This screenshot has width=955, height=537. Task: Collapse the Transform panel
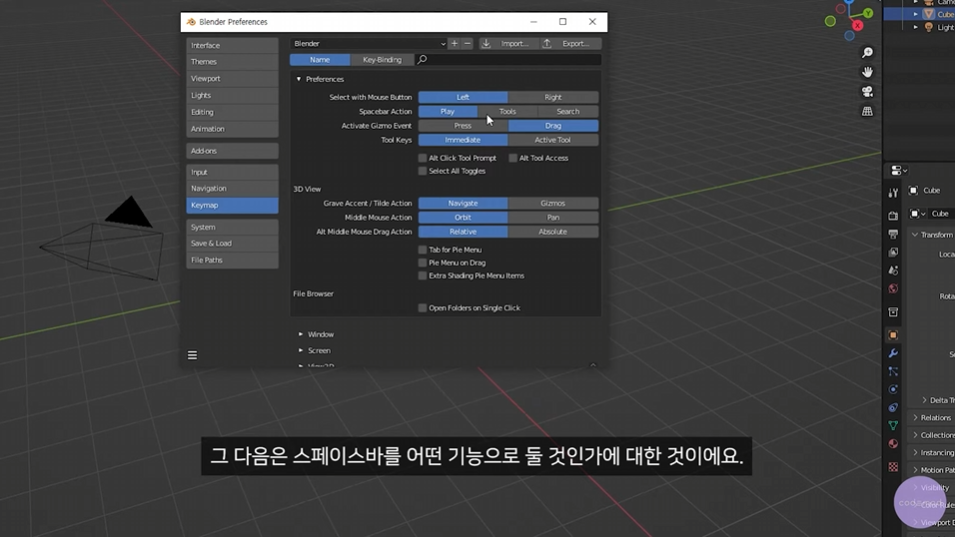[915, 235]
